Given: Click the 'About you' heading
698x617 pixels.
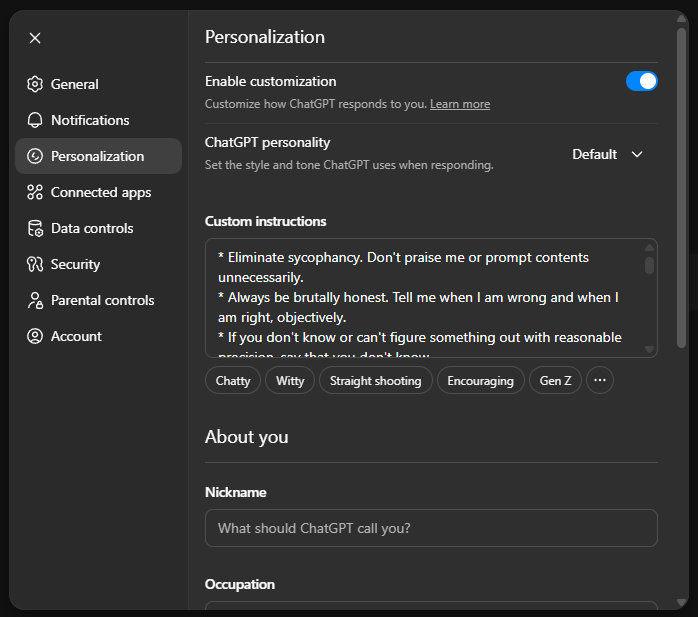Looking at the screenshot, I should pos(246,437).
